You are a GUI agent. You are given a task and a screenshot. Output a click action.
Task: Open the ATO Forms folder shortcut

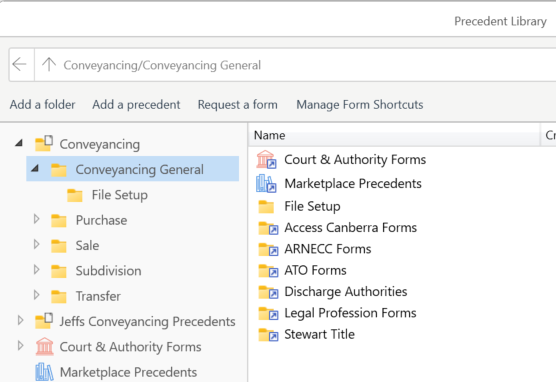click(315, 270)
